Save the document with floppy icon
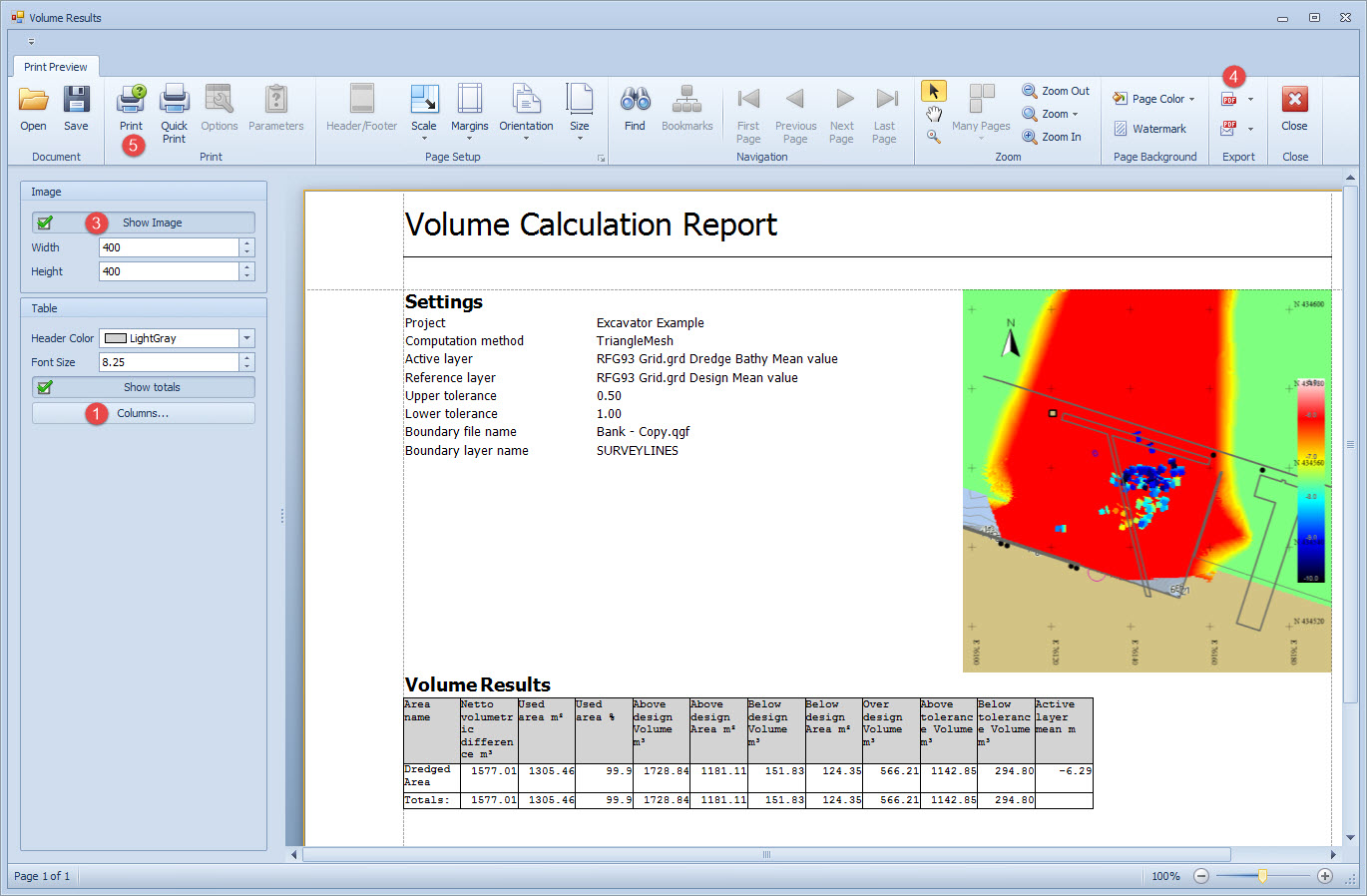The height and width of the screenshot is (896, 1367). point(76,100)
